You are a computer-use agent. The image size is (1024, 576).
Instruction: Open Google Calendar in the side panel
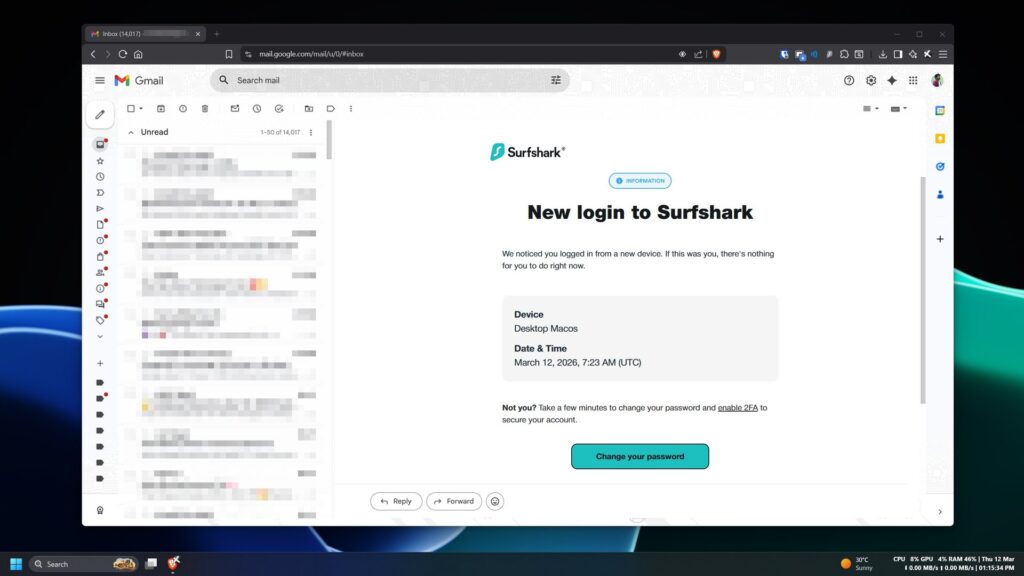pyautogui.click(x=940, y=111)
